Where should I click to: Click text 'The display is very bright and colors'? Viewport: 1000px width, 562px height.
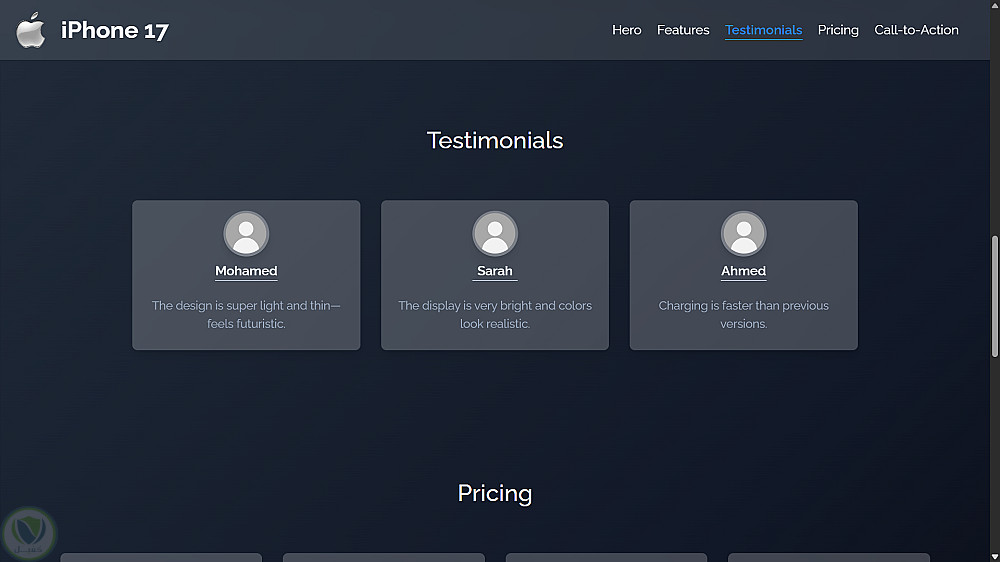[495, 306]
